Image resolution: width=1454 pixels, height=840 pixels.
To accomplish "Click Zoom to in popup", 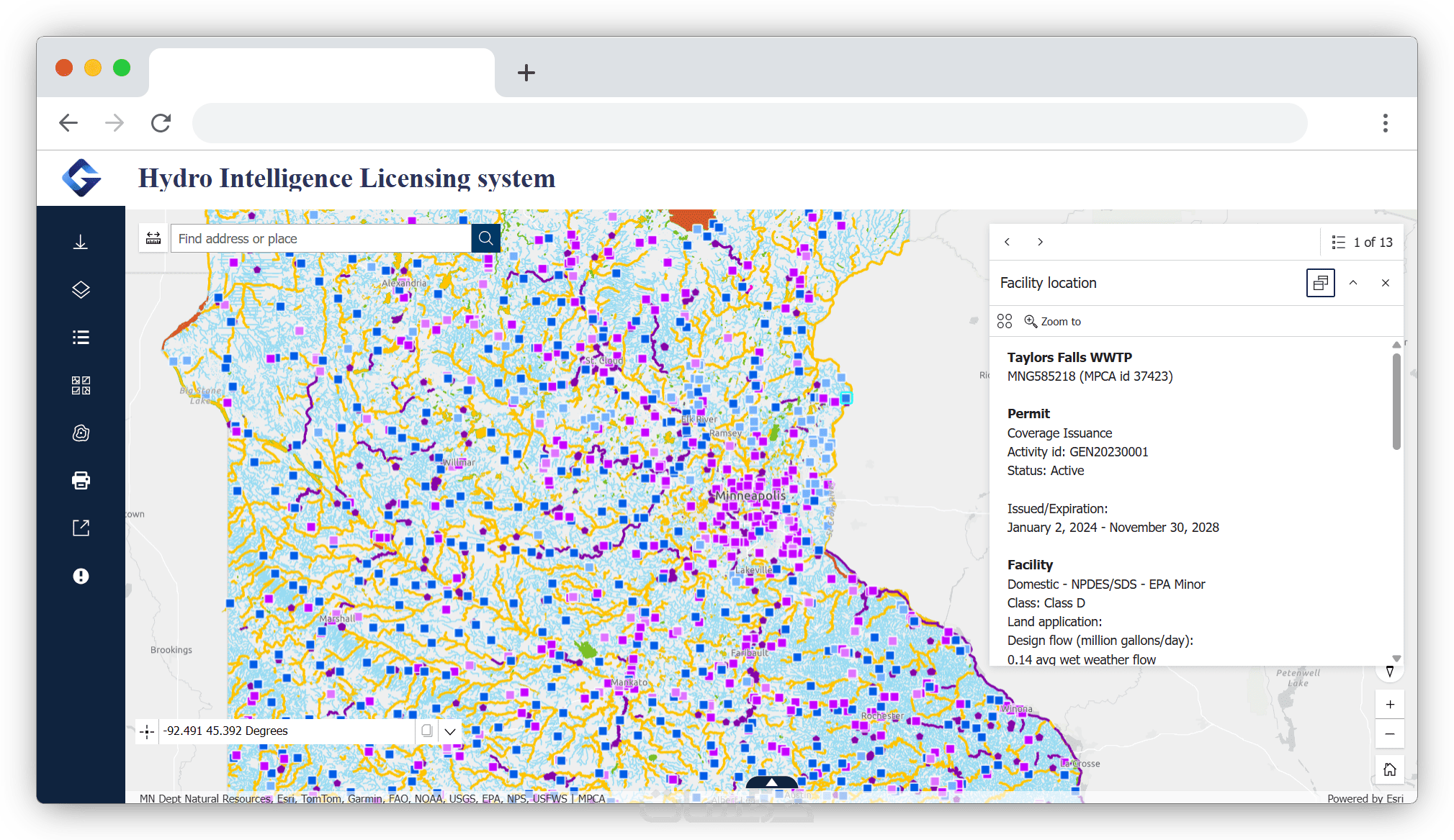I will pyautogui.click(x=1053, y=321).
